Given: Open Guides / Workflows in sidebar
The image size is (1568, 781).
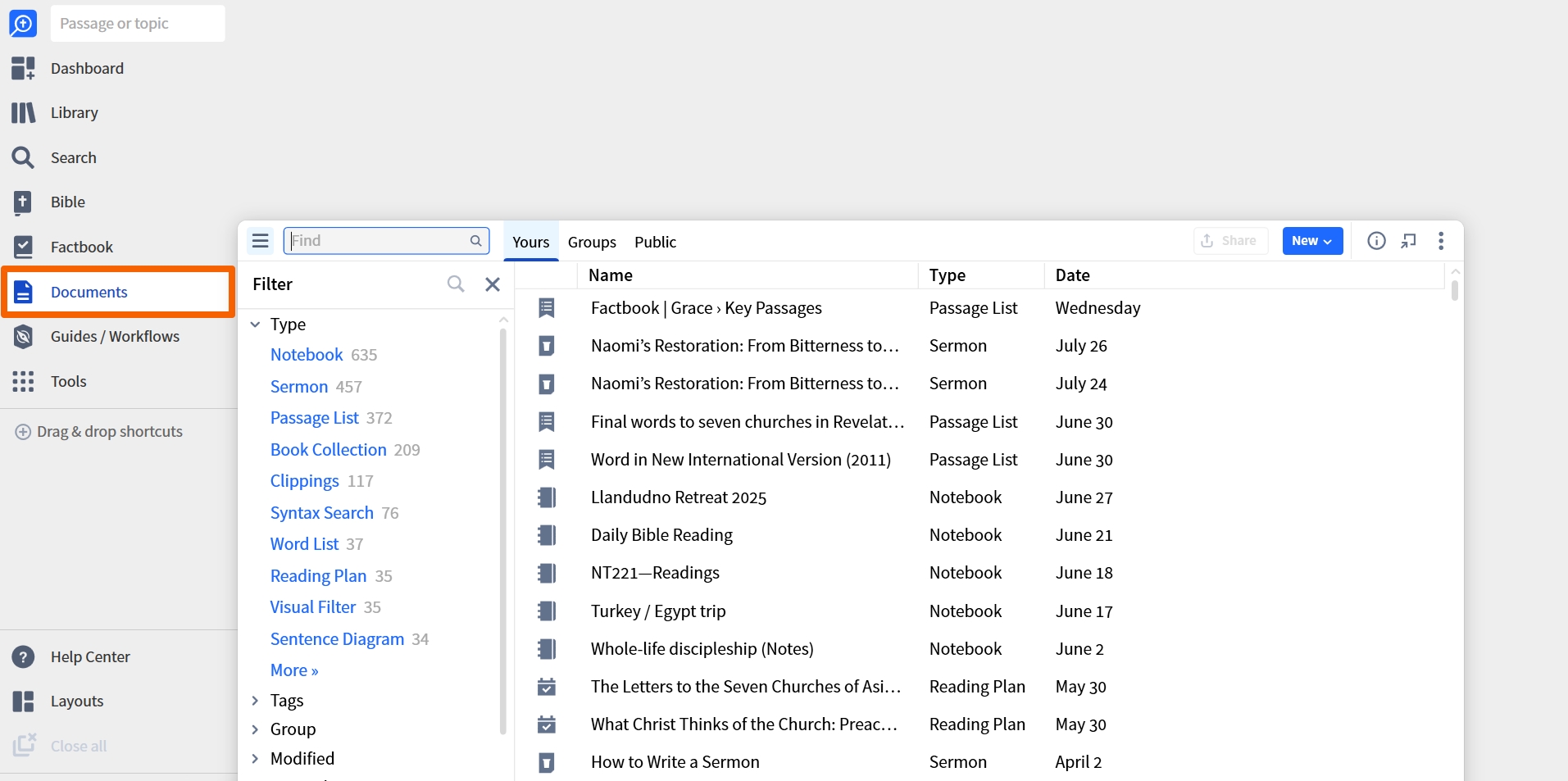Looking at the screenshot, I should (x=115, y=336).
